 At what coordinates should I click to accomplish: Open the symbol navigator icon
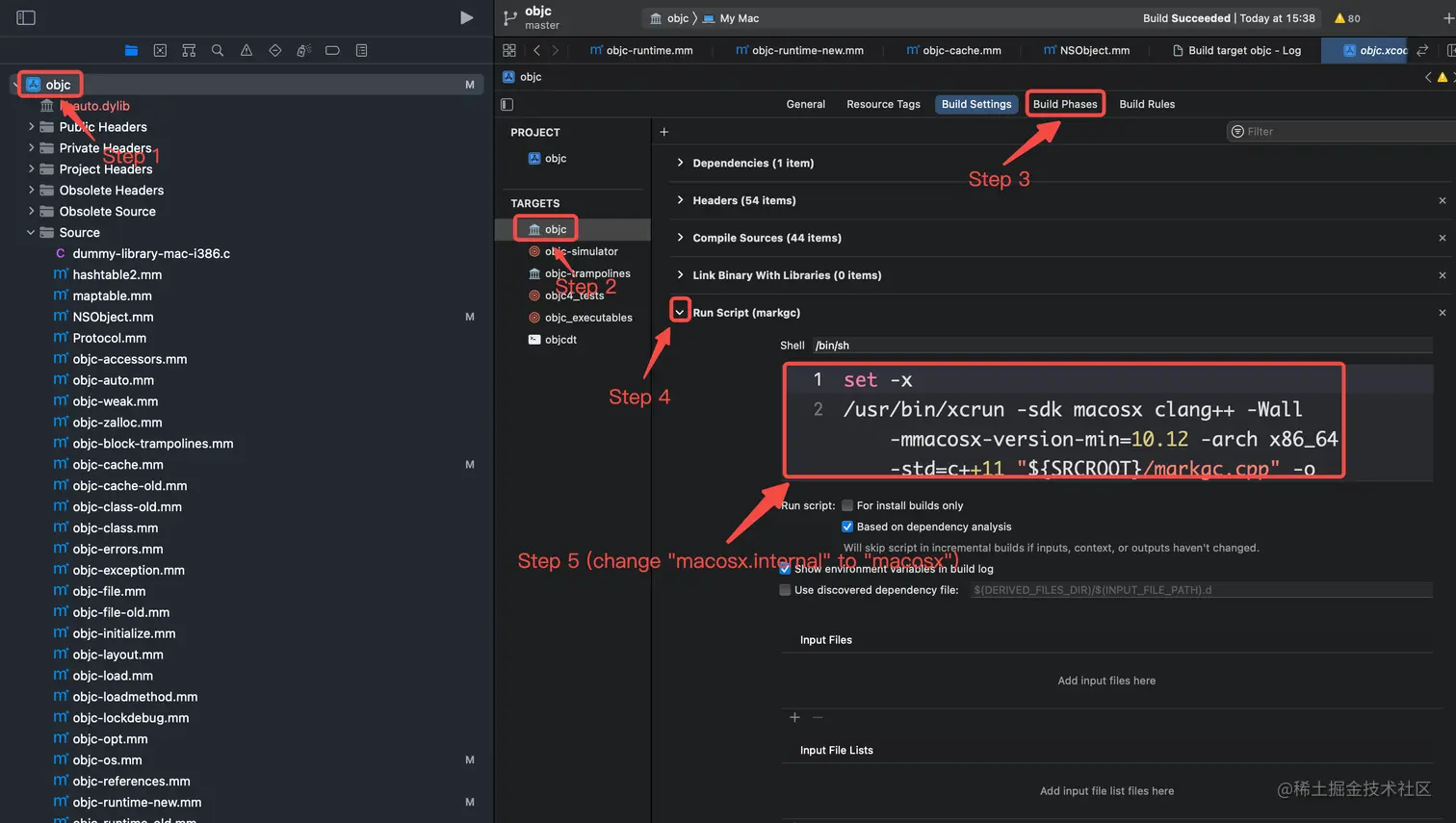189,50
